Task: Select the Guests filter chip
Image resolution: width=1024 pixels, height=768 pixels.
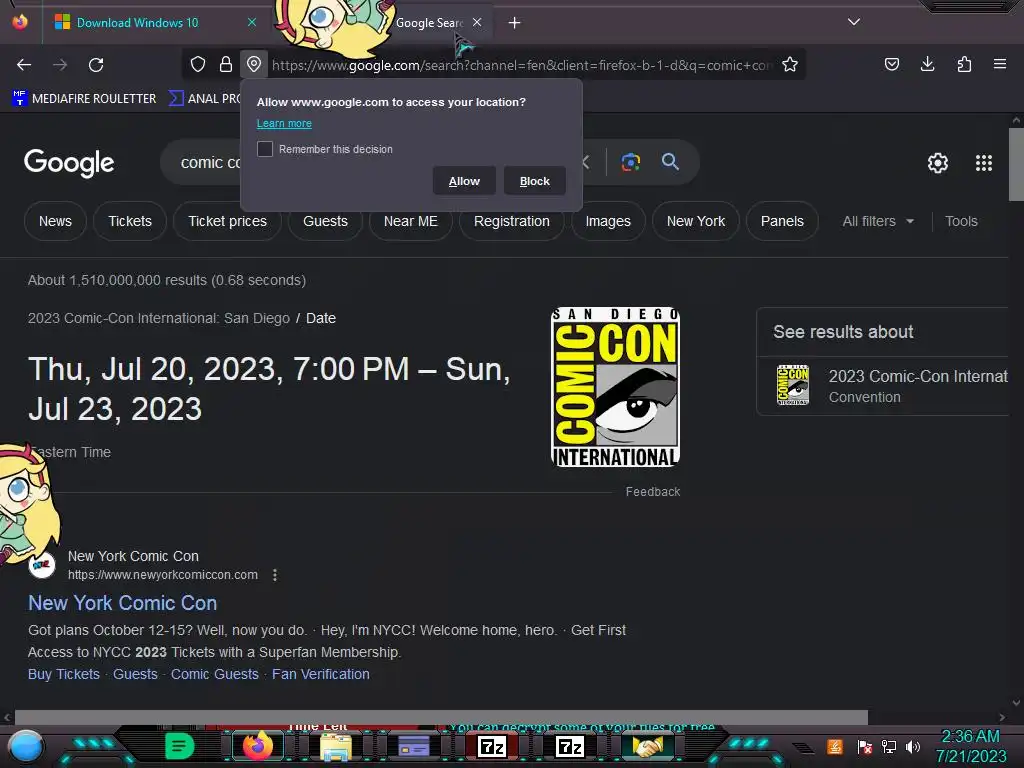Action: (x=325, y=221)
